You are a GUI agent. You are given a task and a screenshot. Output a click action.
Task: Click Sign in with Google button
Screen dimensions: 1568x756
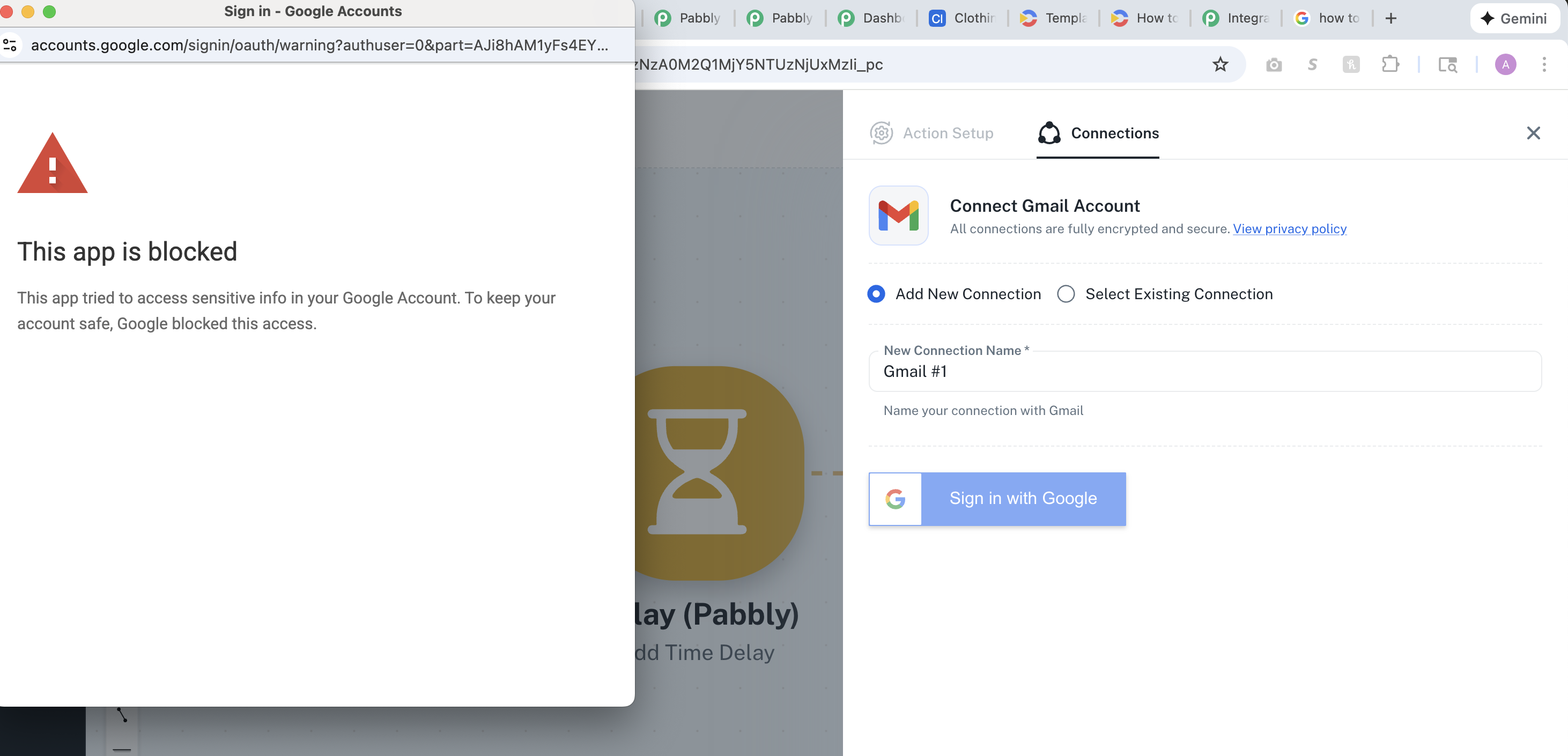click(x=997, y=499)
